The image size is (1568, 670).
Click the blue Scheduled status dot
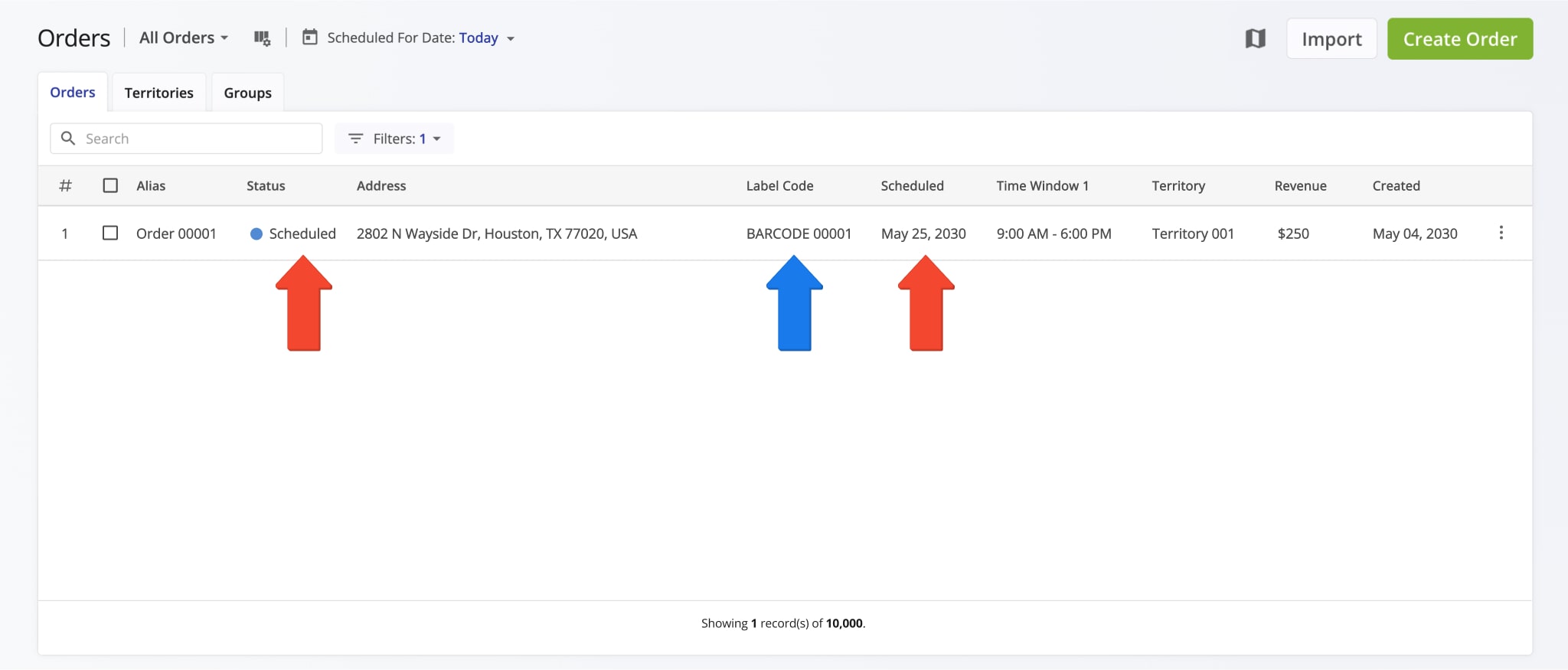[x=256, y=234]
